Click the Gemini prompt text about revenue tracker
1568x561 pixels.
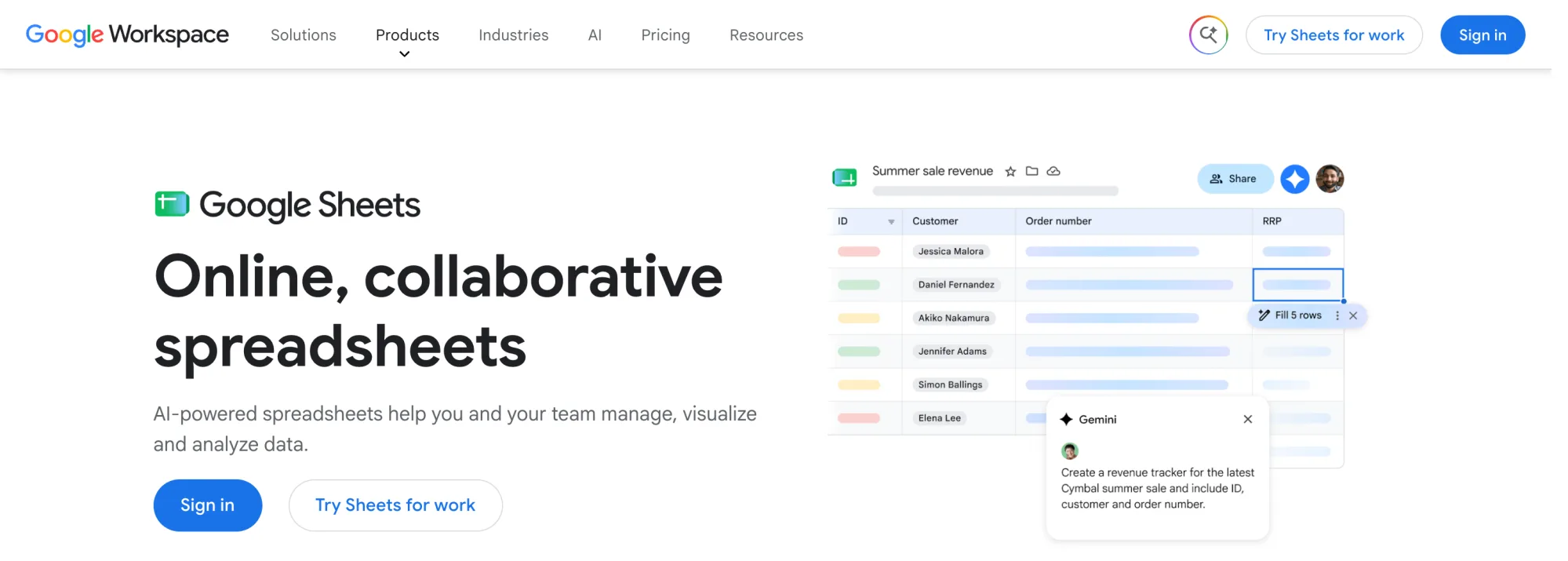coord(1158,489)
